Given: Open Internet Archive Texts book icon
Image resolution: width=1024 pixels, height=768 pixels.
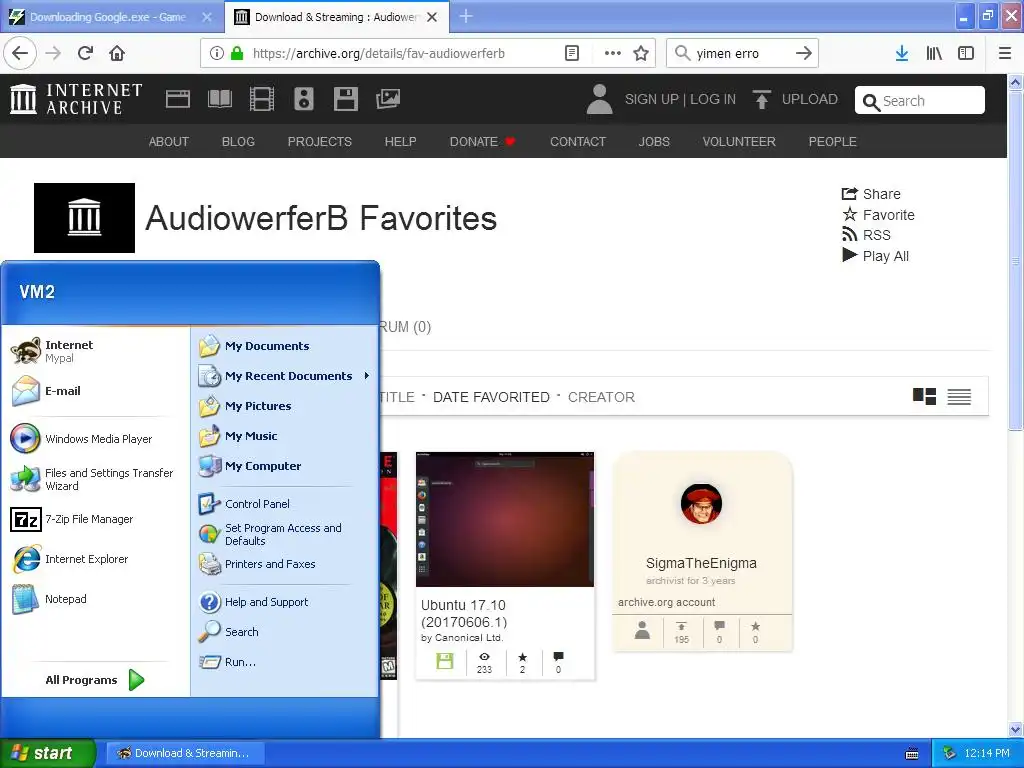Looking at the screenshot, I should [219, 99].
